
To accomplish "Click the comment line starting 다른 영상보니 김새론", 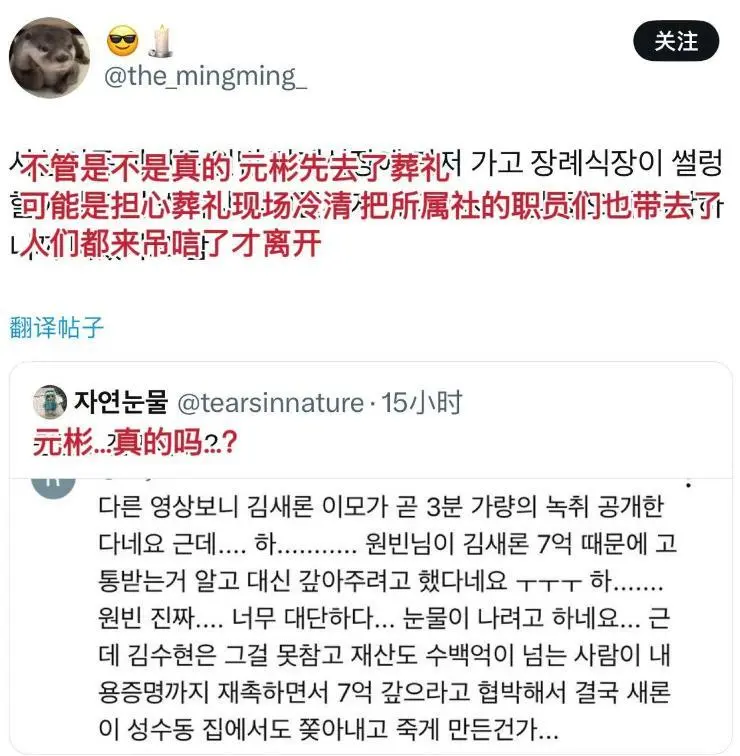I will (x=381, y=506).
